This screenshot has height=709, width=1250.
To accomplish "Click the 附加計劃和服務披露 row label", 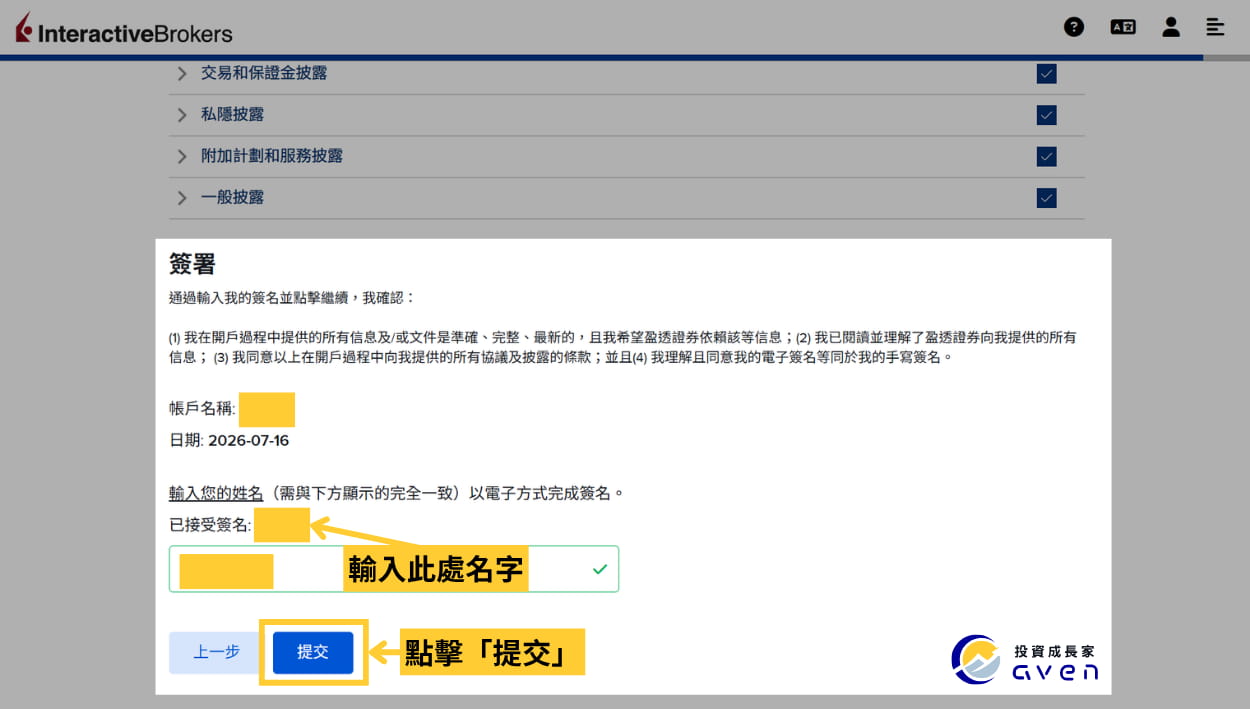I will tap(272, 156).
